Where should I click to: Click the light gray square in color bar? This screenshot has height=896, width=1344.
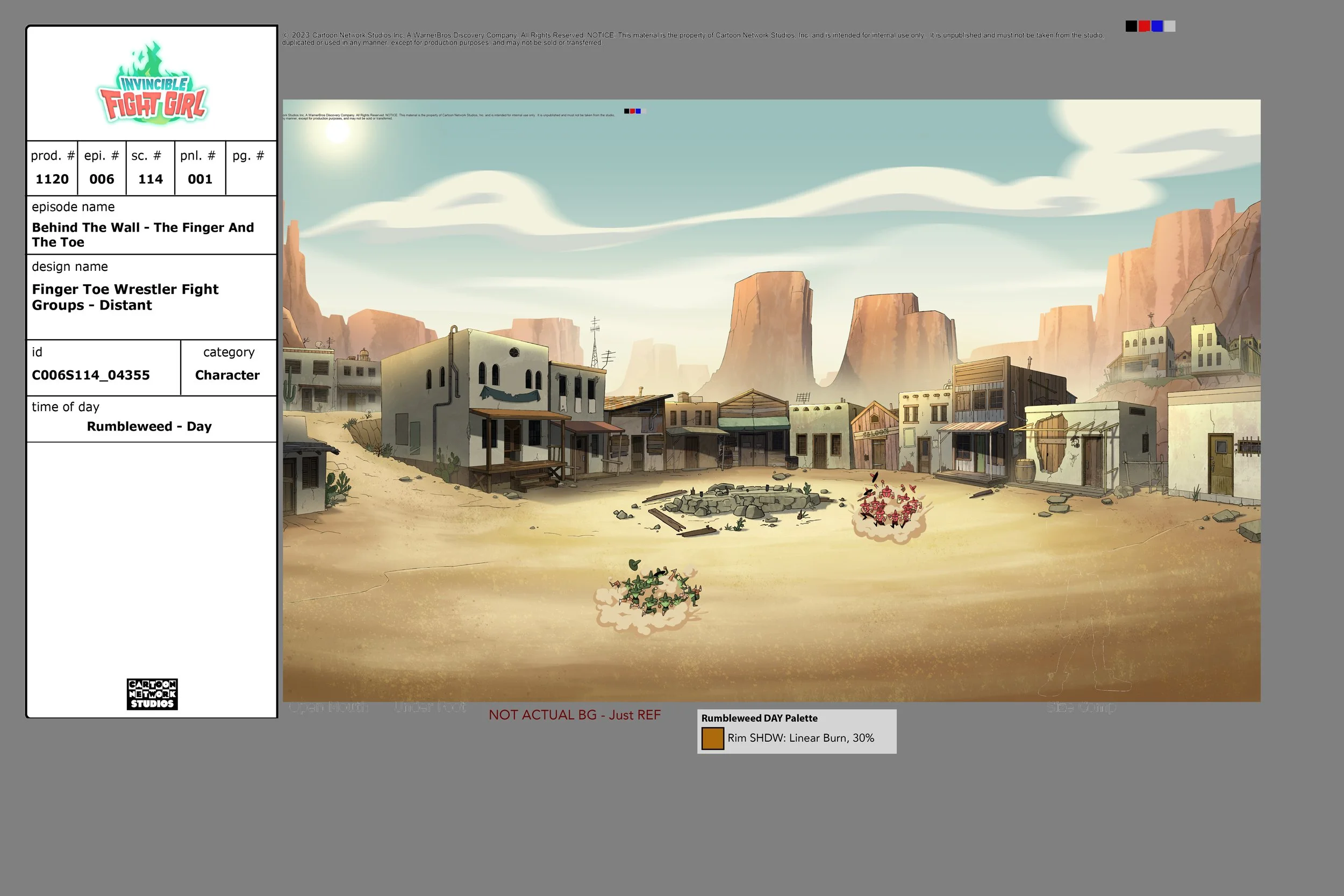1170,26
